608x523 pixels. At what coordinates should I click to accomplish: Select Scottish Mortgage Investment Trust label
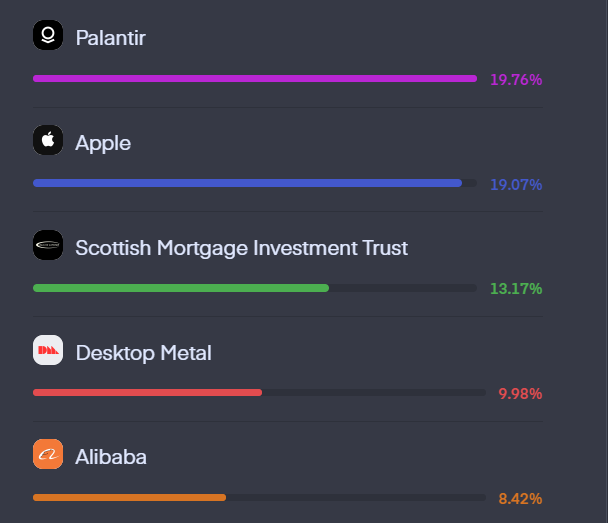(242, 248)
